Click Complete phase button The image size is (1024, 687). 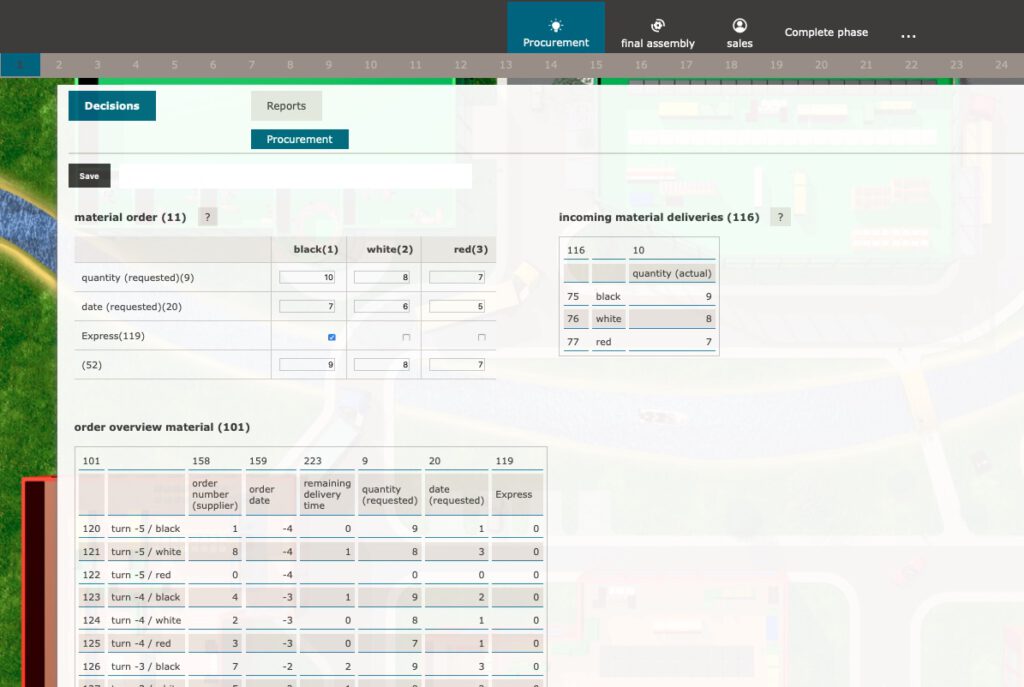[826, 32]
